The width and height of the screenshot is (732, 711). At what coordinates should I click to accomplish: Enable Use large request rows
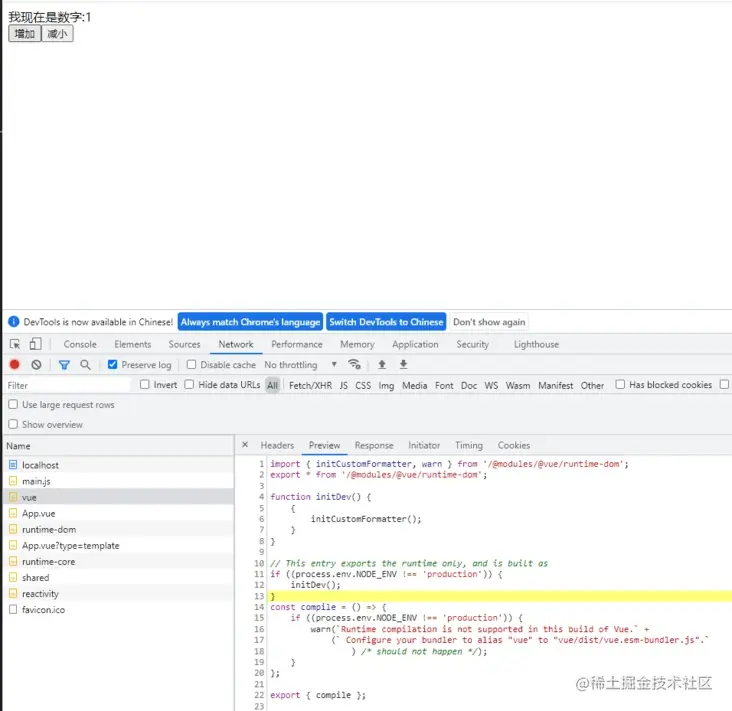tap(13, 405)
